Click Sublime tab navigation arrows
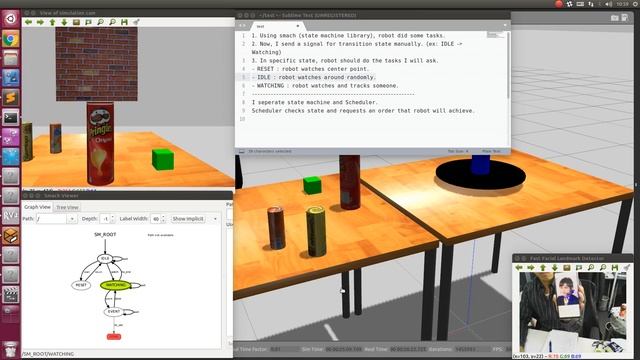Screen dimensions: 640x360 click(242, 26)
